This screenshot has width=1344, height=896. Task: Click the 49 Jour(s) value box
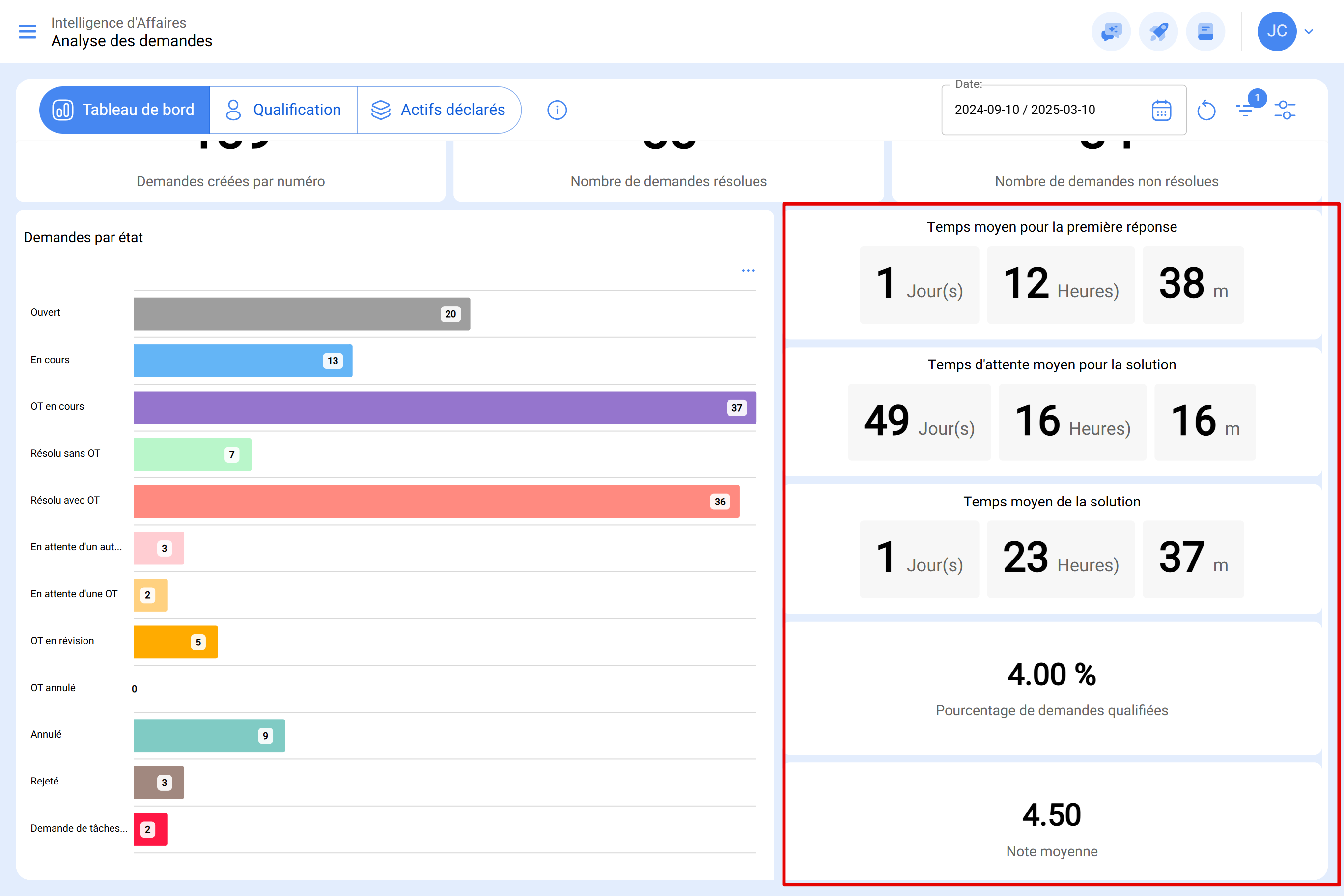click(919, 421)
